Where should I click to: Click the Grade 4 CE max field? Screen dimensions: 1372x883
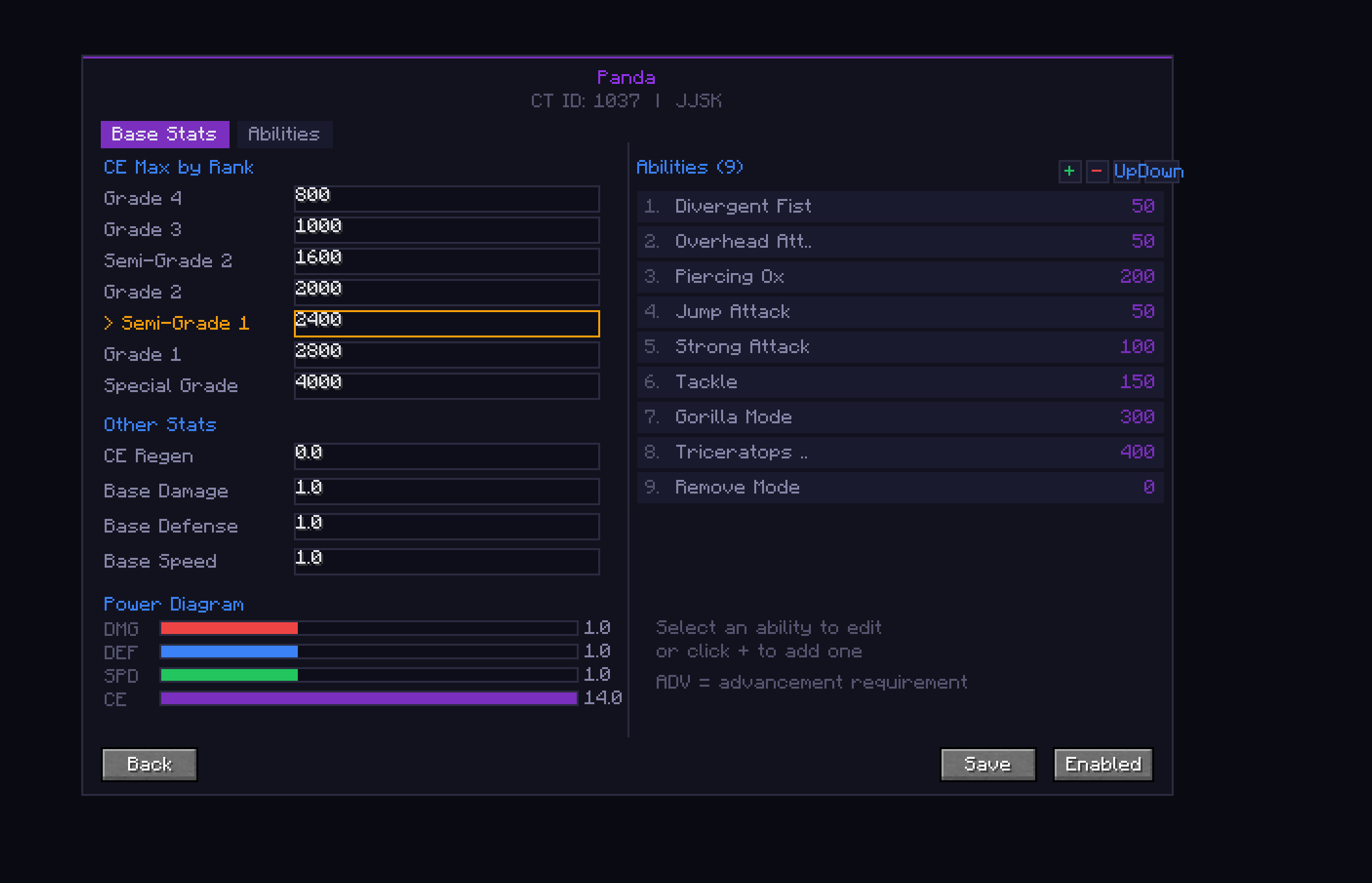[x=446, y=199]
